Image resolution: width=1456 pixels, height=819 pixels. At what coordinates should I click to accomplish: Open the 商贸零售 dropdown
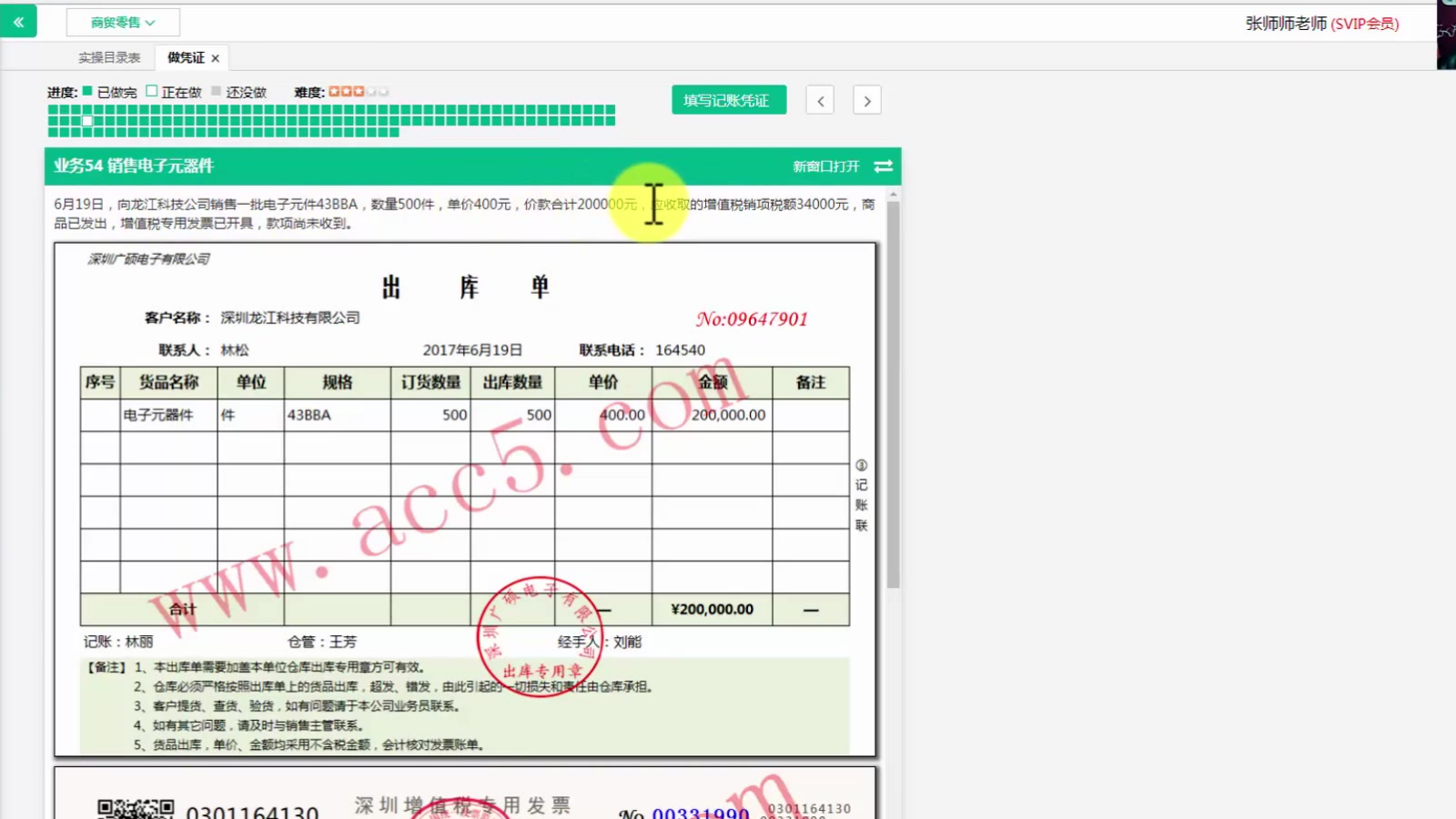123,22
